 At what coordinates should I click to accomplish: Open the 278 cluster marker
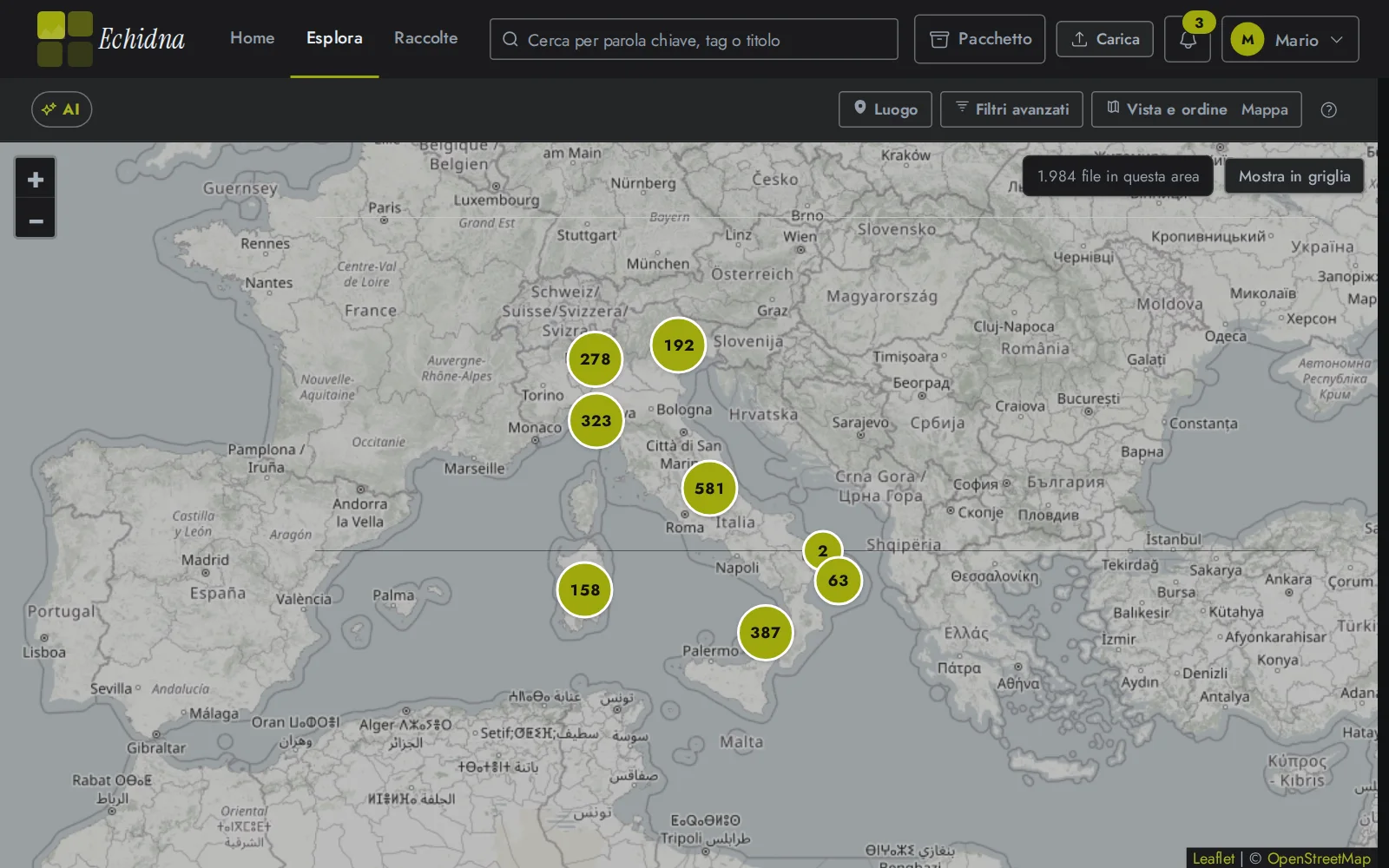(595, 359)
